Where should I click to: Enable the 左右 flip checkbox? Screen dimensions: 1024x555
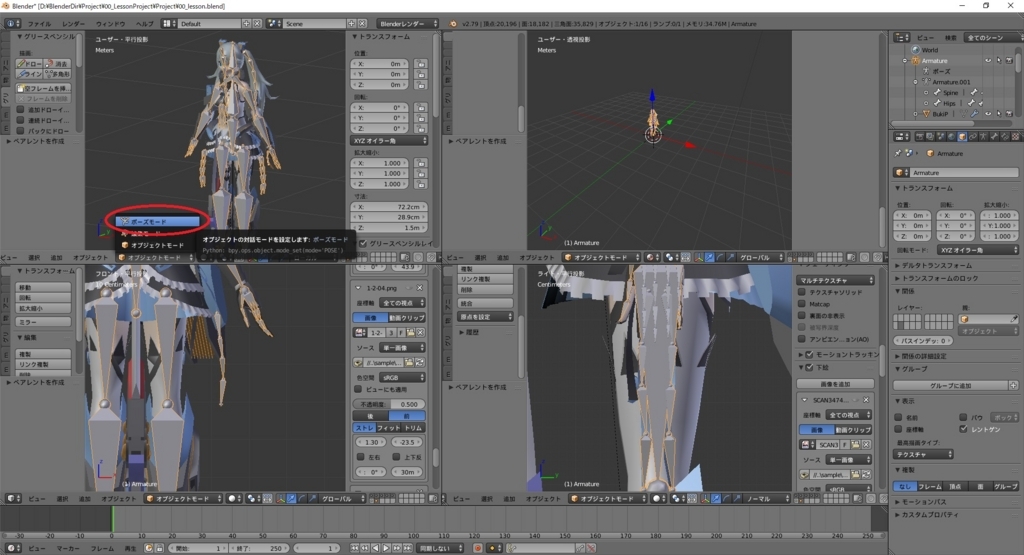click(360, 457)
